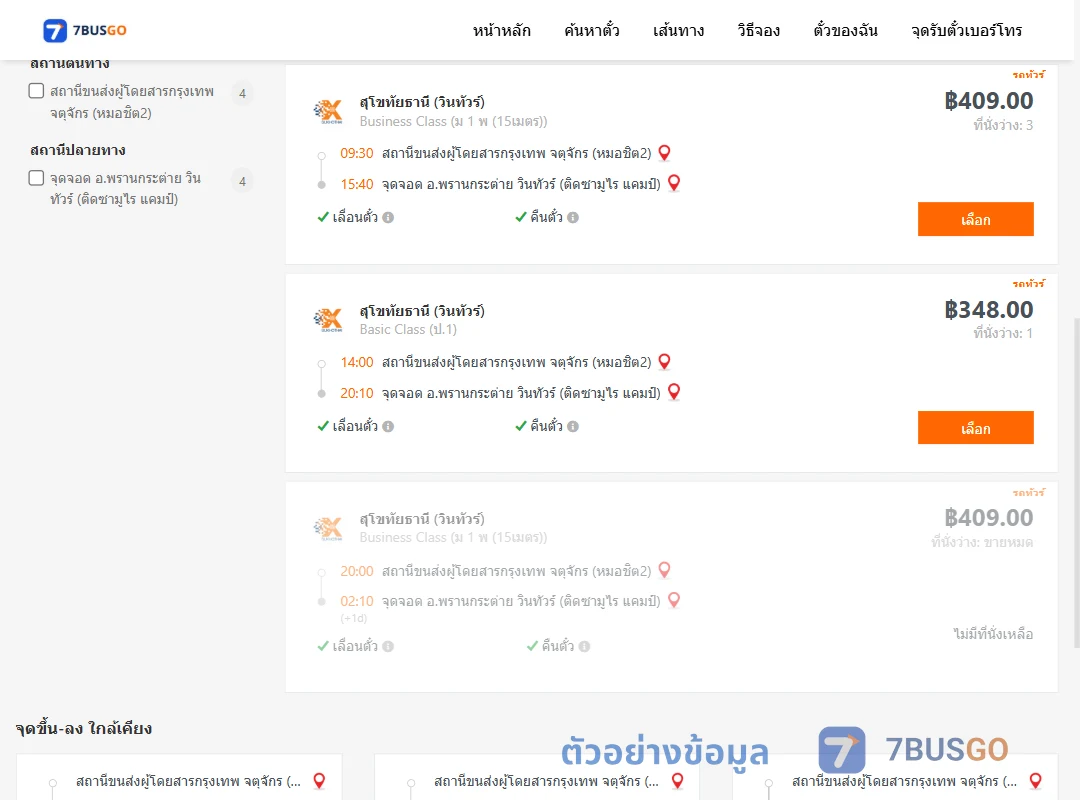
Task: Open map pin for 09:30 departure station
Action: [x=664, y=153]
